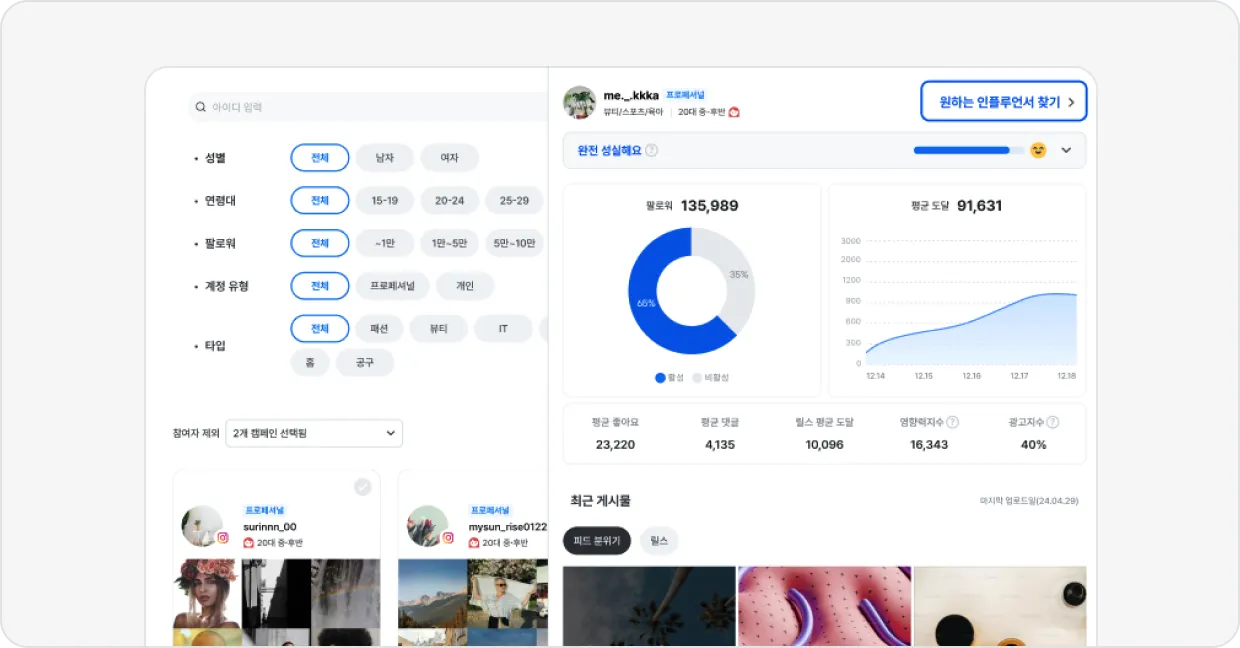Click the 평균 댓글 value 4,135
Image resolution: width=1240 pixels, height=648 pixels.
click(720, 445)
